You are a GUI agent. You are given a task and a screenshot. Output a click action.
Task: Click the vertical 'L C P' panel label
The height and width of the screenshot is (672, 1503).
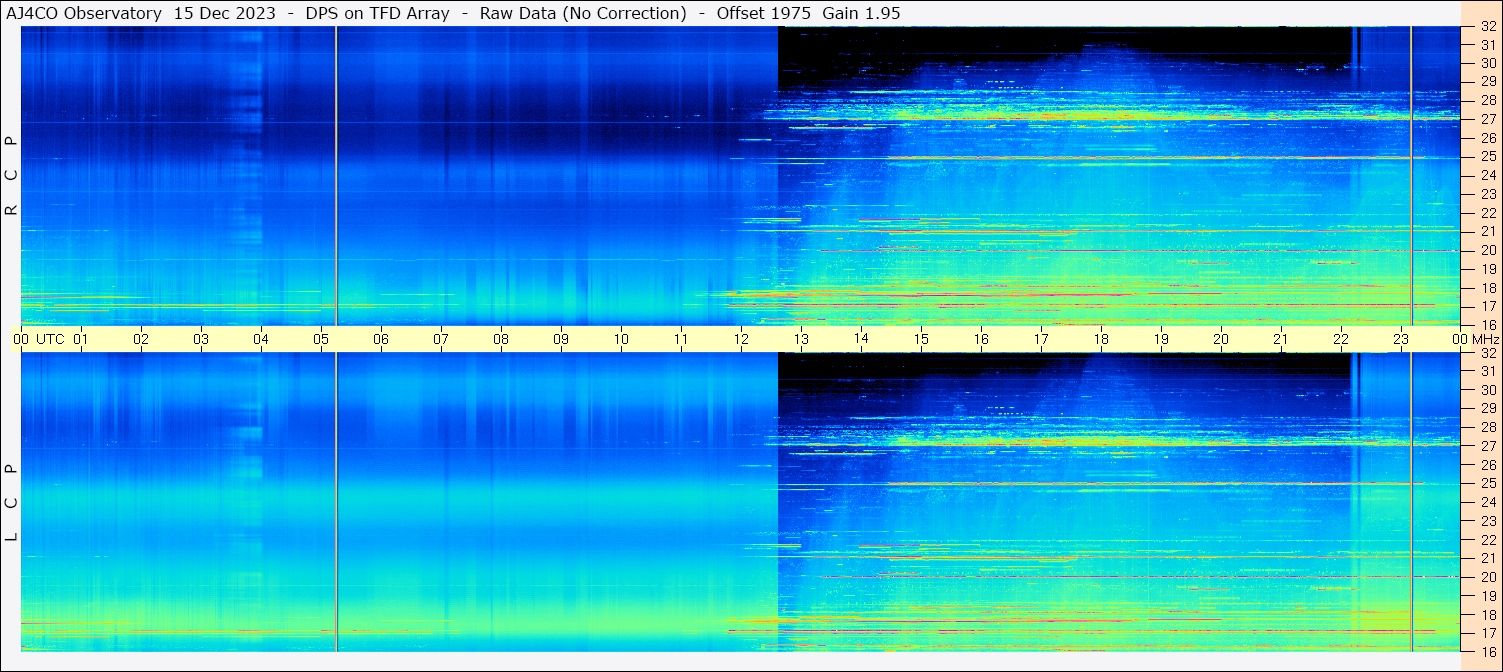[11, 502]
